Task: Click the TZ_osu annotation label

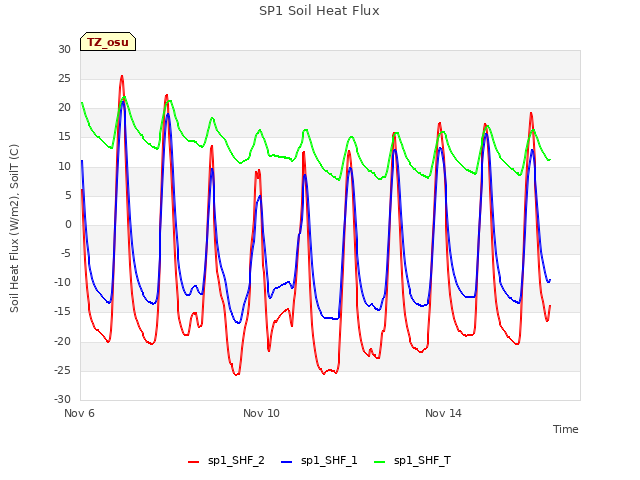Action: coord(108,42)
